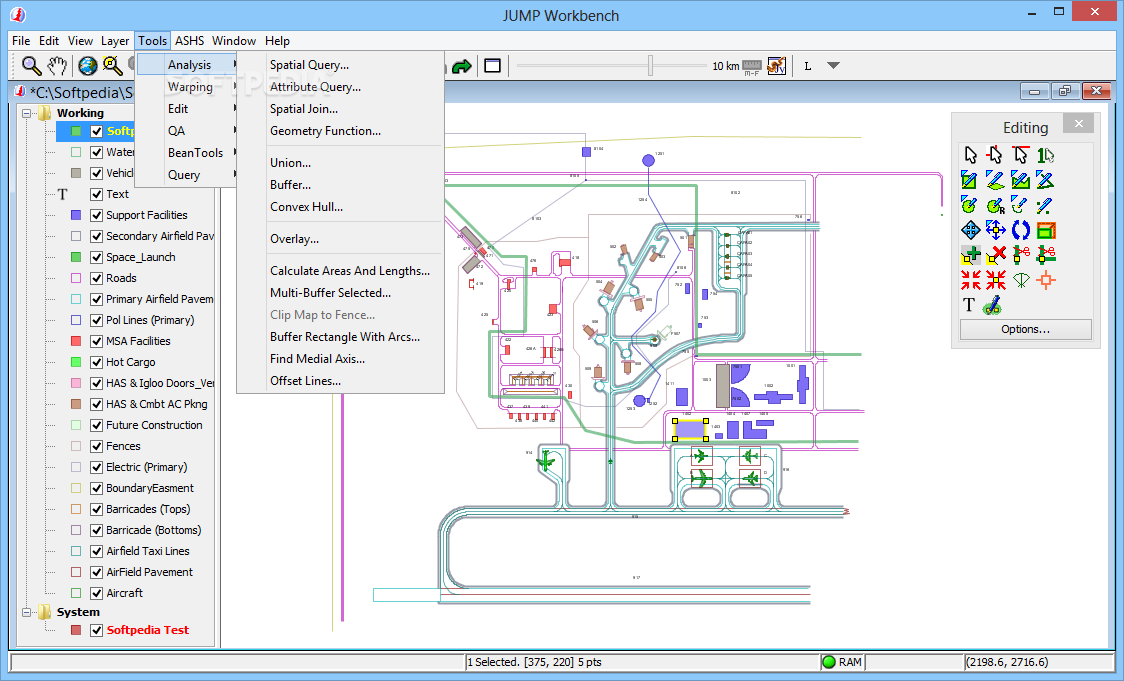Select the Insert Vertex tool
This screenshot has height=681, width=1124.
969,255
